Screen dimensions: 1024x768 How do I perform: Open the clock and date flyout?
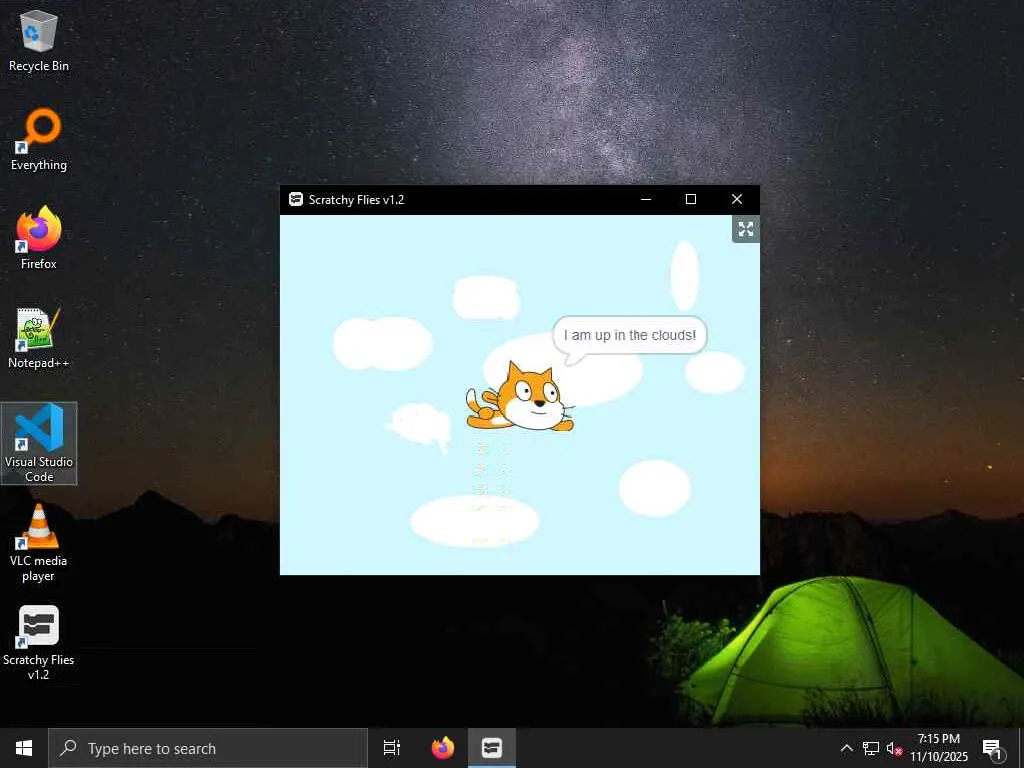click(938, 748)
